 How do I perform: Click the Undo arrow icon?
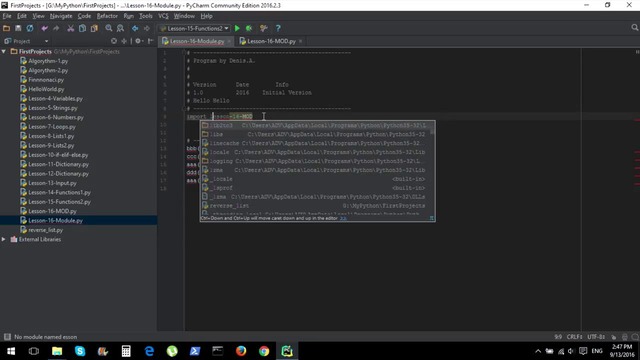coord(44,29)
